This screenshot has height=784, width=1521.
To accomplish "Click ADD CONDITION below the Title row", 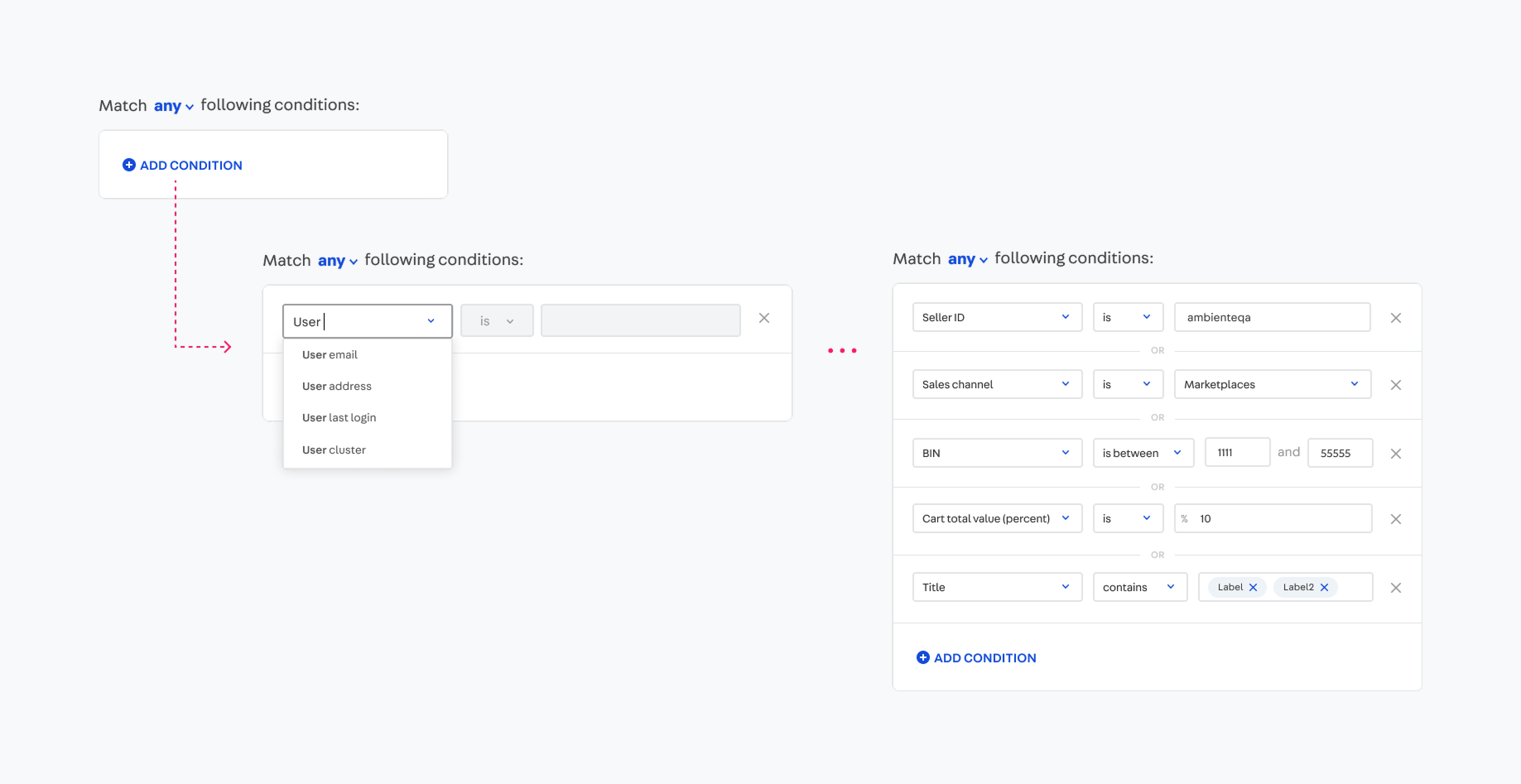I will (x=976, y=658).
